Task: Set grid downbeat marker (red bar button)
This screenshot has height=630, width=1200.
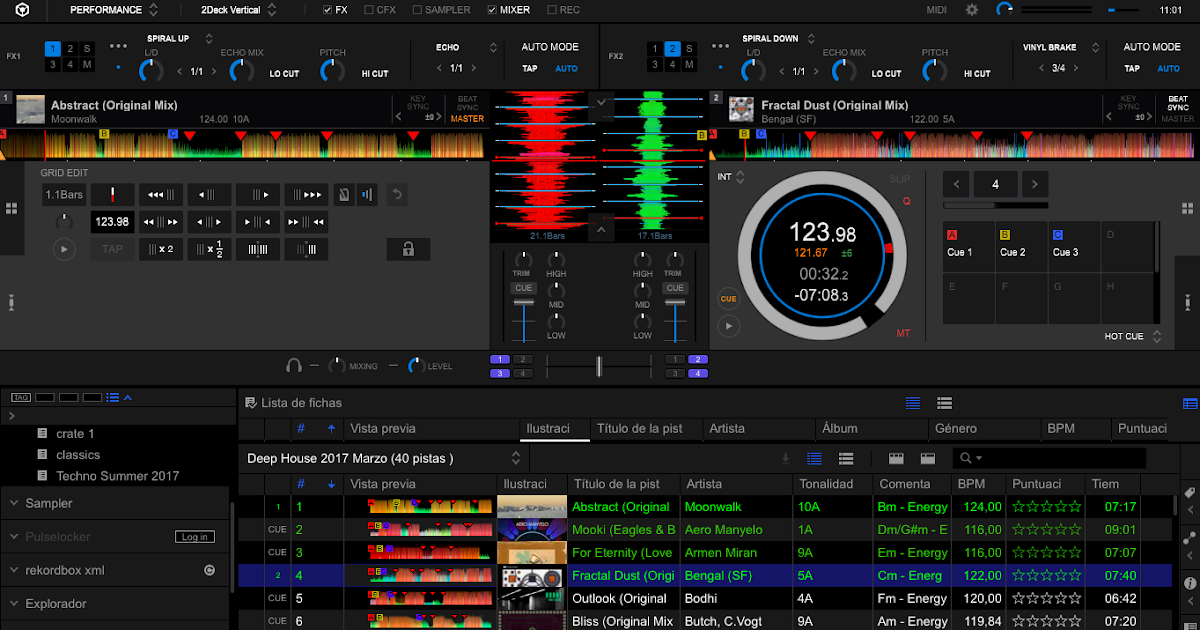Action: [x=112, y=194]
